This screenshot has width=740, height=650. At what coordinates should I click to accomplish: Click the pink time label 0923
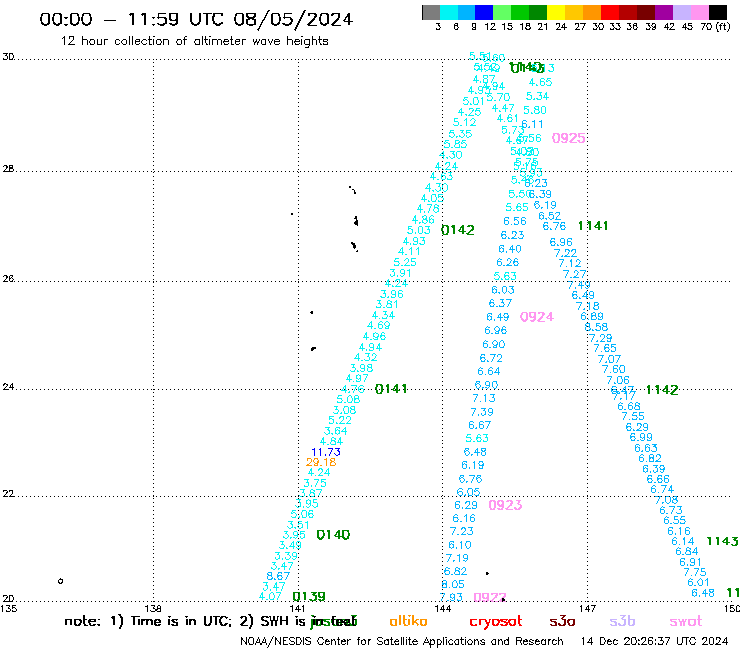(x=505, y=505)
